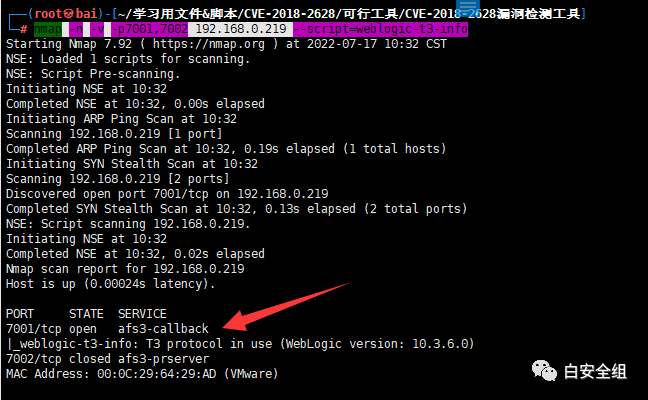The image size is (648, 400).
Task: Click the '-p7001,7002' port argument
Action: pos(149,29)
